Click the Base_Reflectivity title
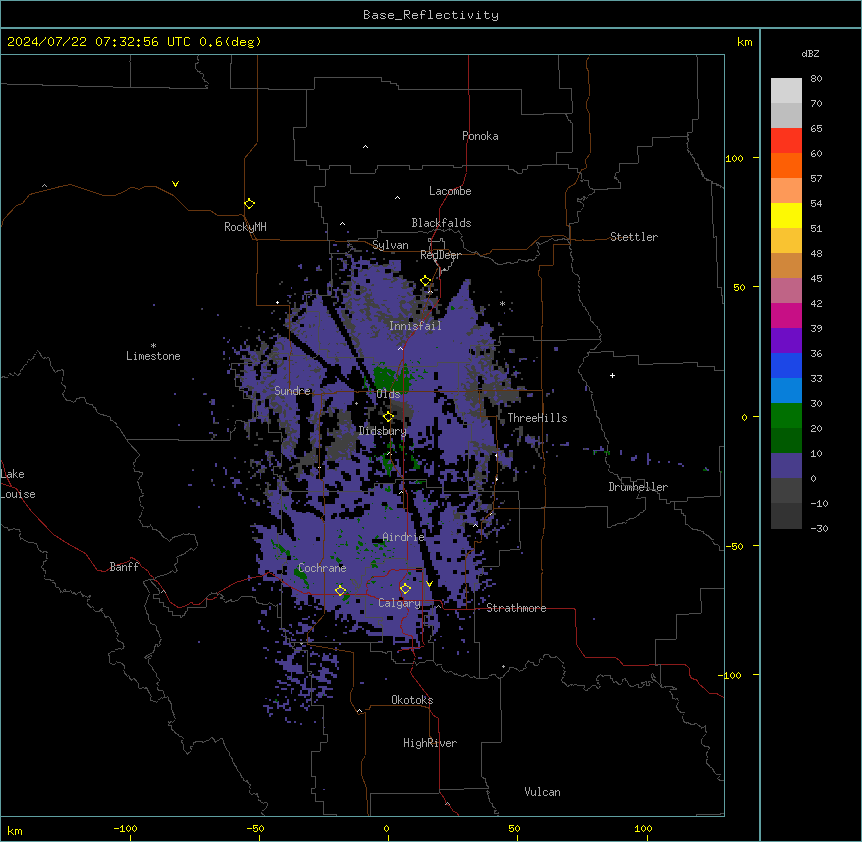The height and width of the screenshot is (842, 862). pos(431,15)
